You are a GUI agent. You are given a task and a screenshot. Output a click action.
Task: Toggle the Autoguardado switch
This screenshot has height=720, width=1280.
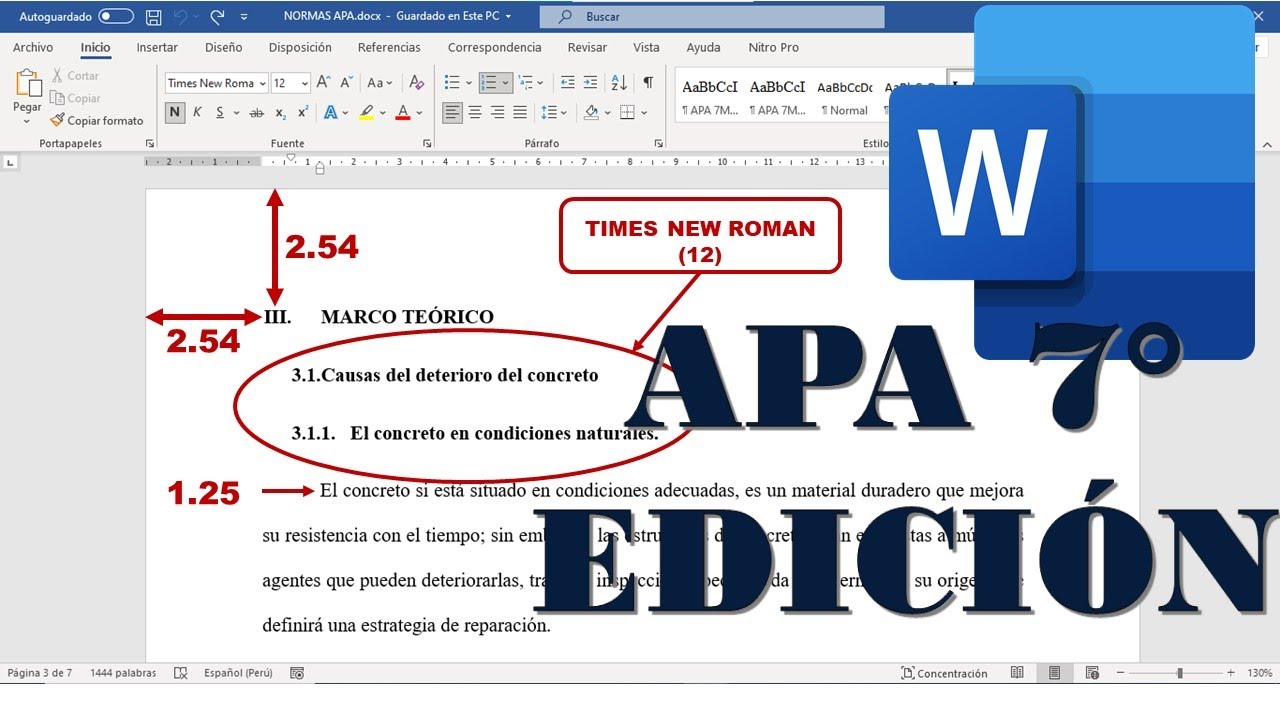coord(116,17)
